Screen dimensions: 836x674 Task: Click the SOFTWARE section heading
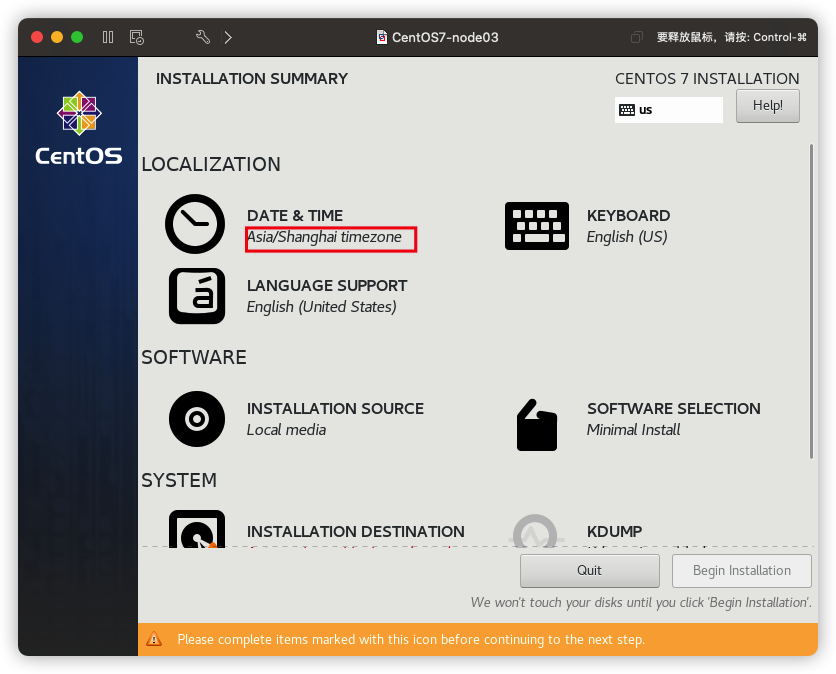(x=194, y=357)
